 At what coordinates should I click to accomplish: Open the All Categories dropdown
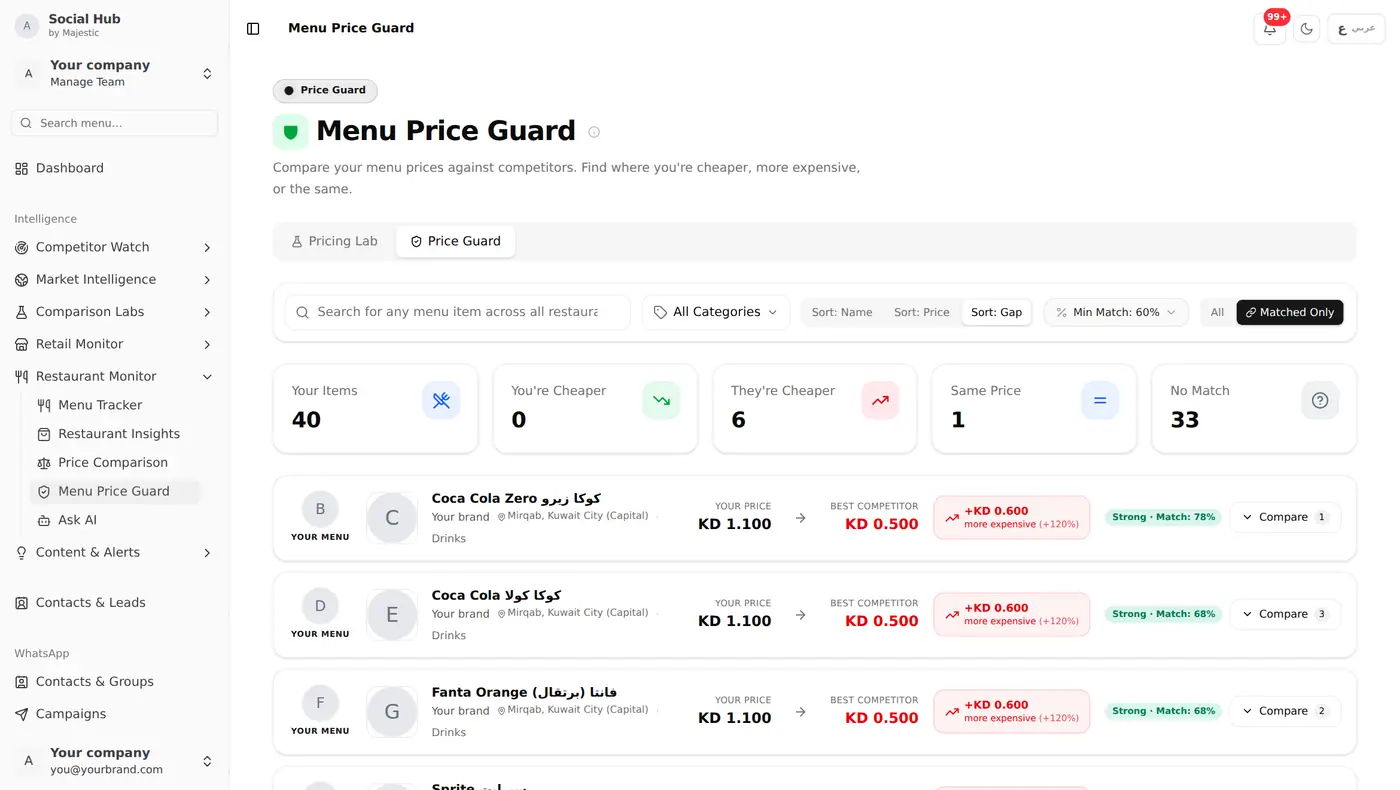[x=716, y=312]
